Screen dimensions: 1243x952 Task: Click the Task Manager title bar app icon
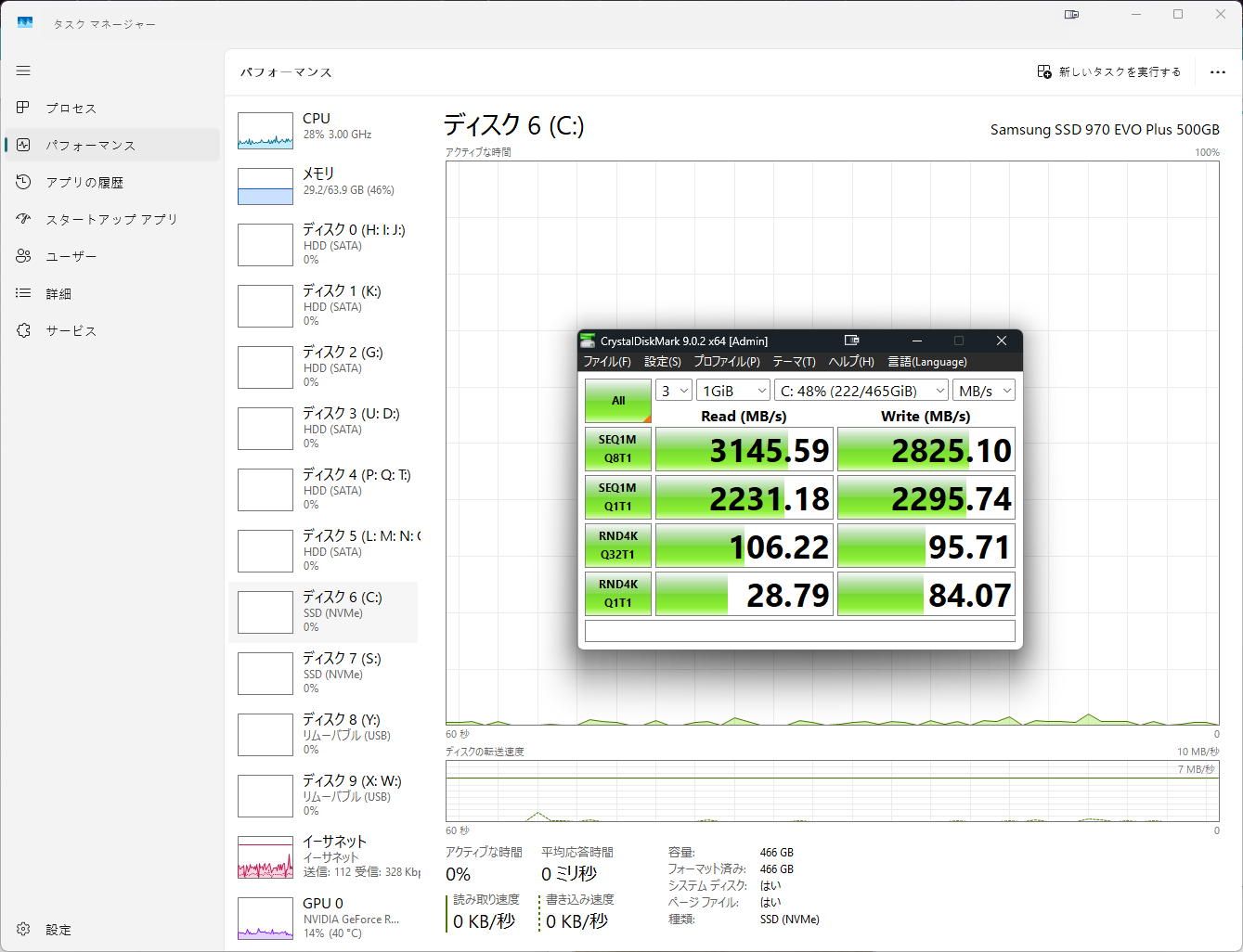point(25,22)
